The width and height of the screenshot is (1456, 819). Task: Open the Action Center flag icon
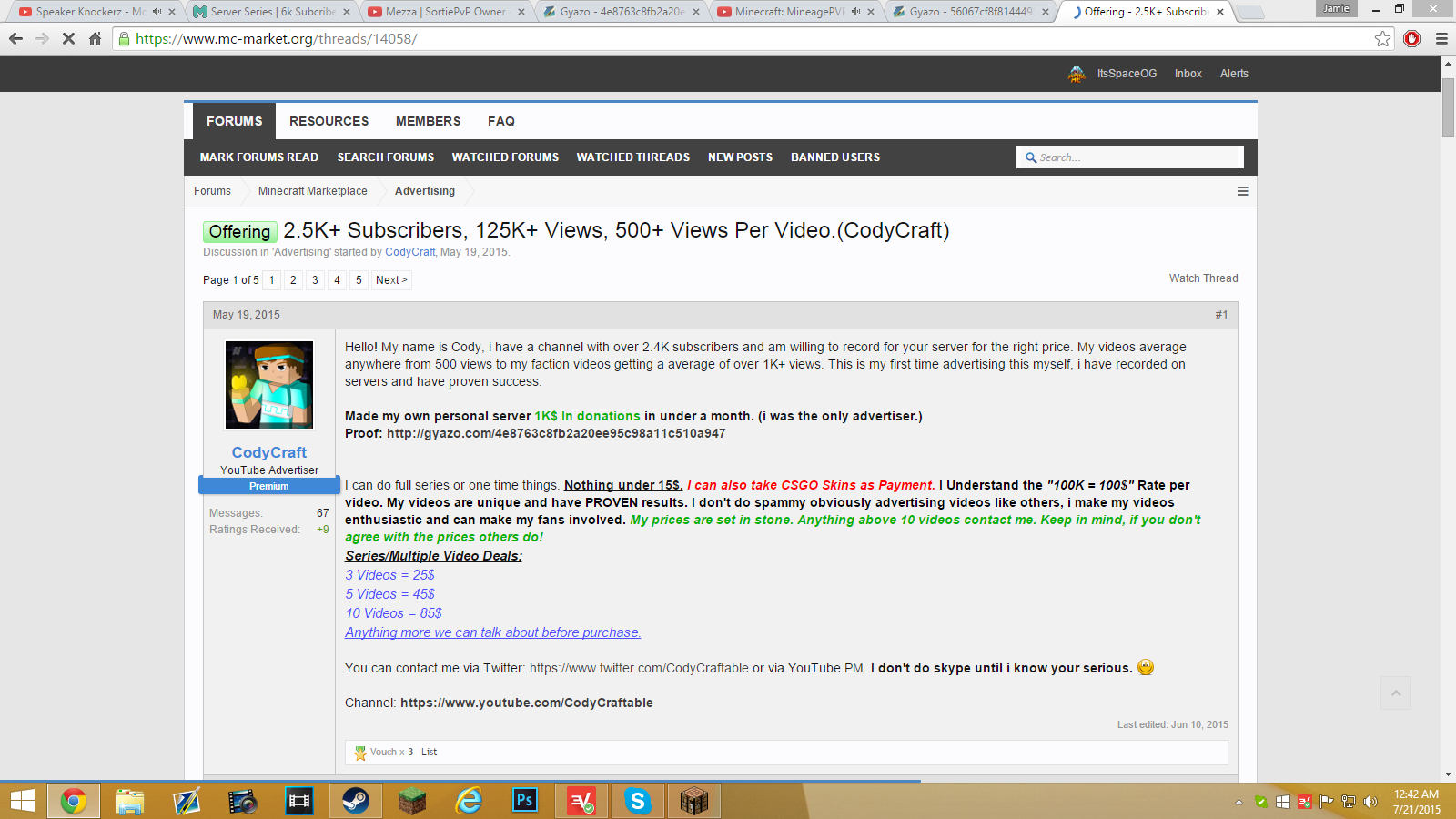1327,802
